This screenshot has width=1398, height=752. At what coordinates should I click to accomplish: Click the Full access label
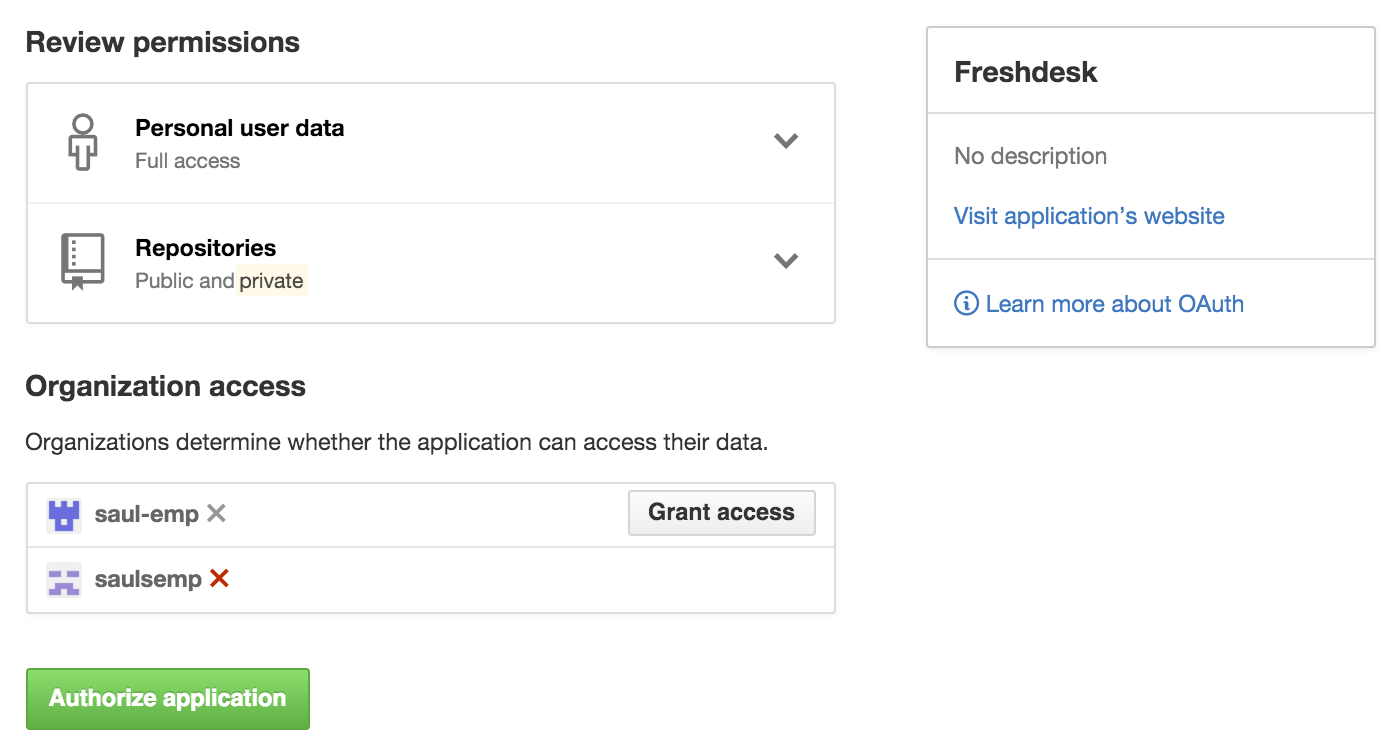tap(188, 161)
